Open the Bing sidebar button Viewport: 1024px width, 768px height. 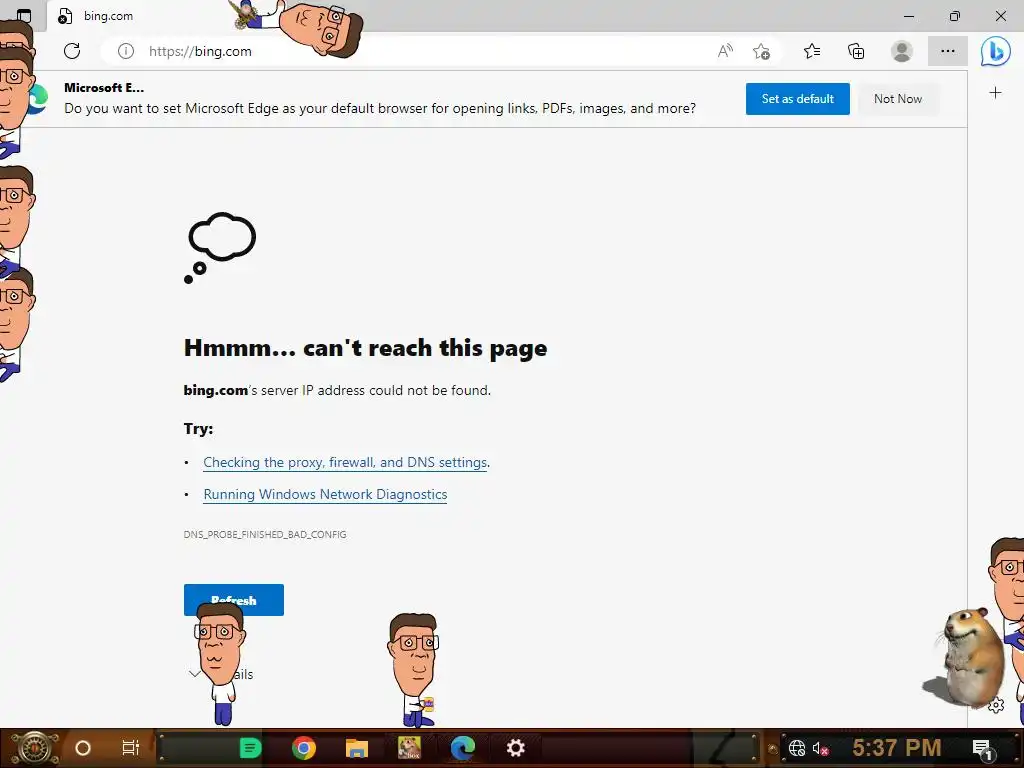995,51
